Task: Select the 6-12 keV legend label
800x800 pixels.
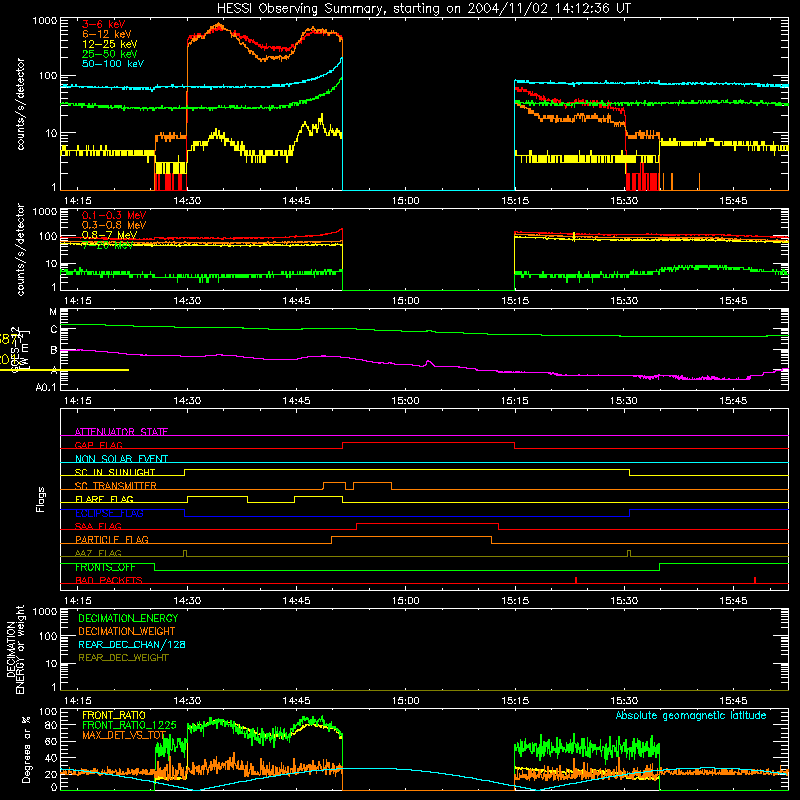Action: point(107,34)
